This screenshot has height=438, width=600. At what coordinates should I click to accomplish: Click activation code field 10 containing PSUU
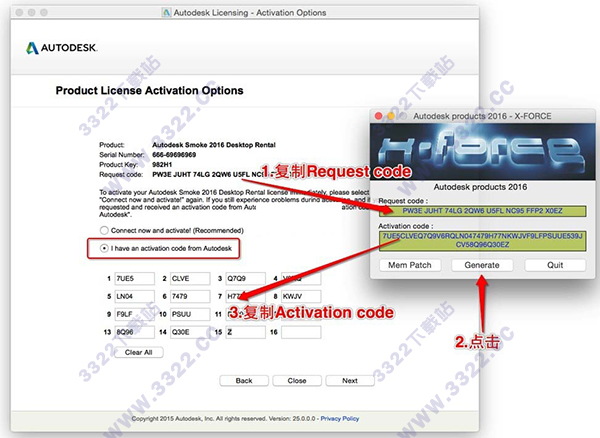tap(190, 314)
